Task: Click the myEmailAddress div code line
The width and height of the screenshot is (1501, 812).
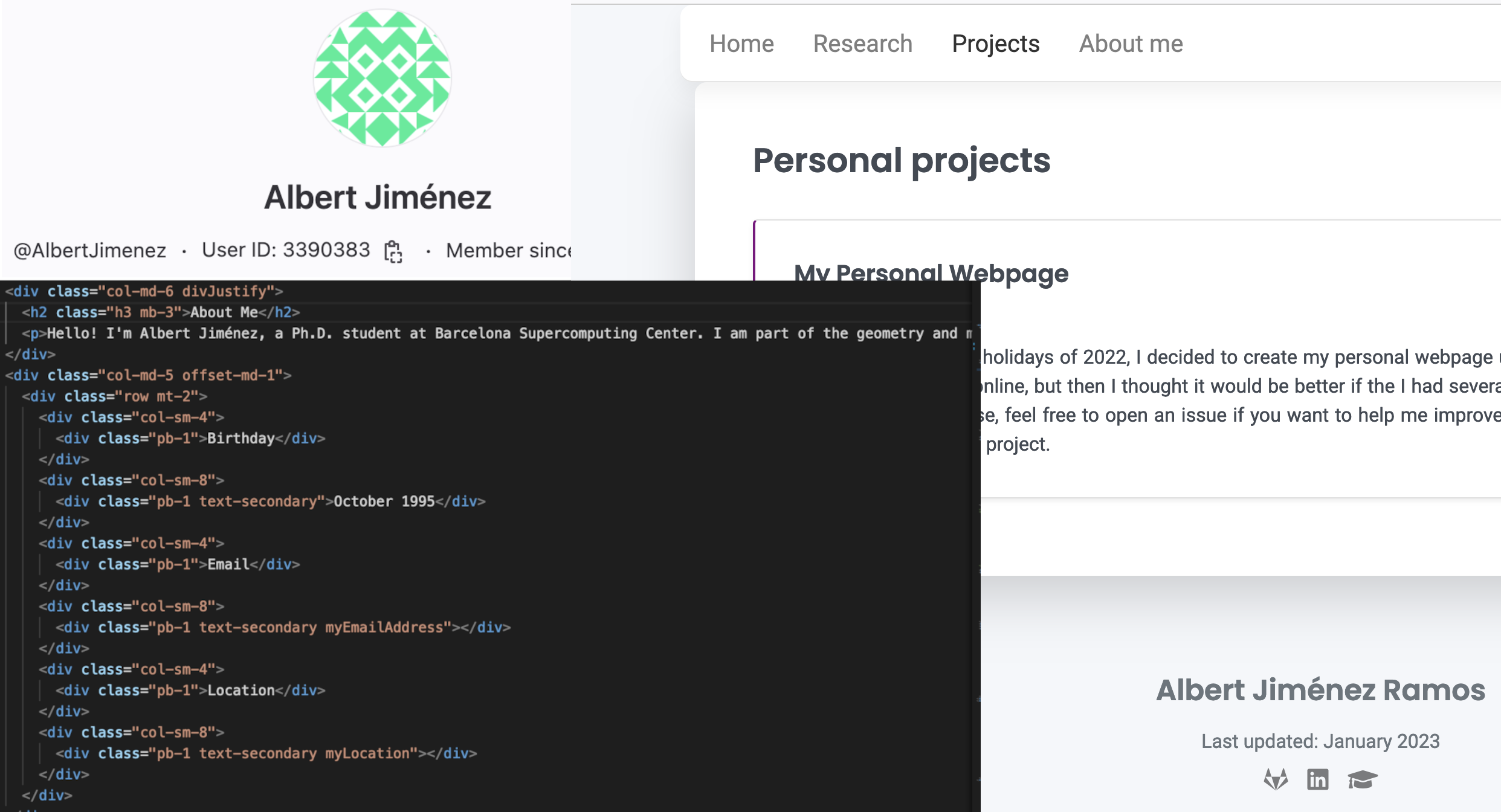Action: (x=283, y=628)
